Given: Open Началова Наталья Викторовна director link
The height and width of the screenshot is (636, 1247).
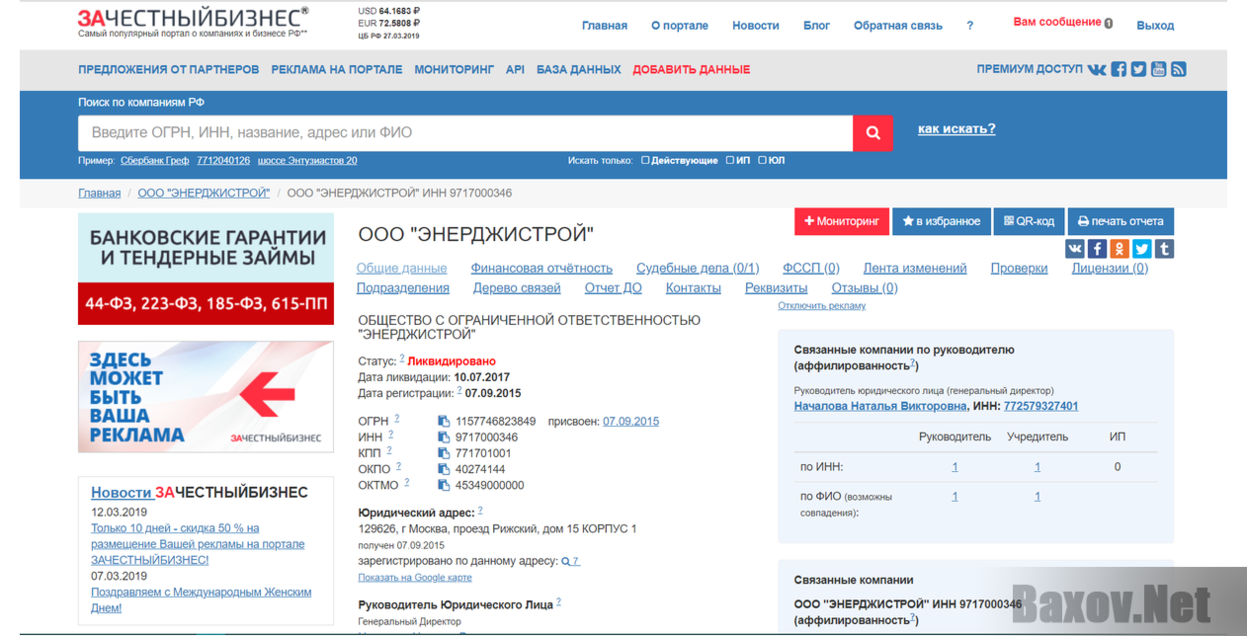Looking at the screenshot, I should click(x=880, y=406).
